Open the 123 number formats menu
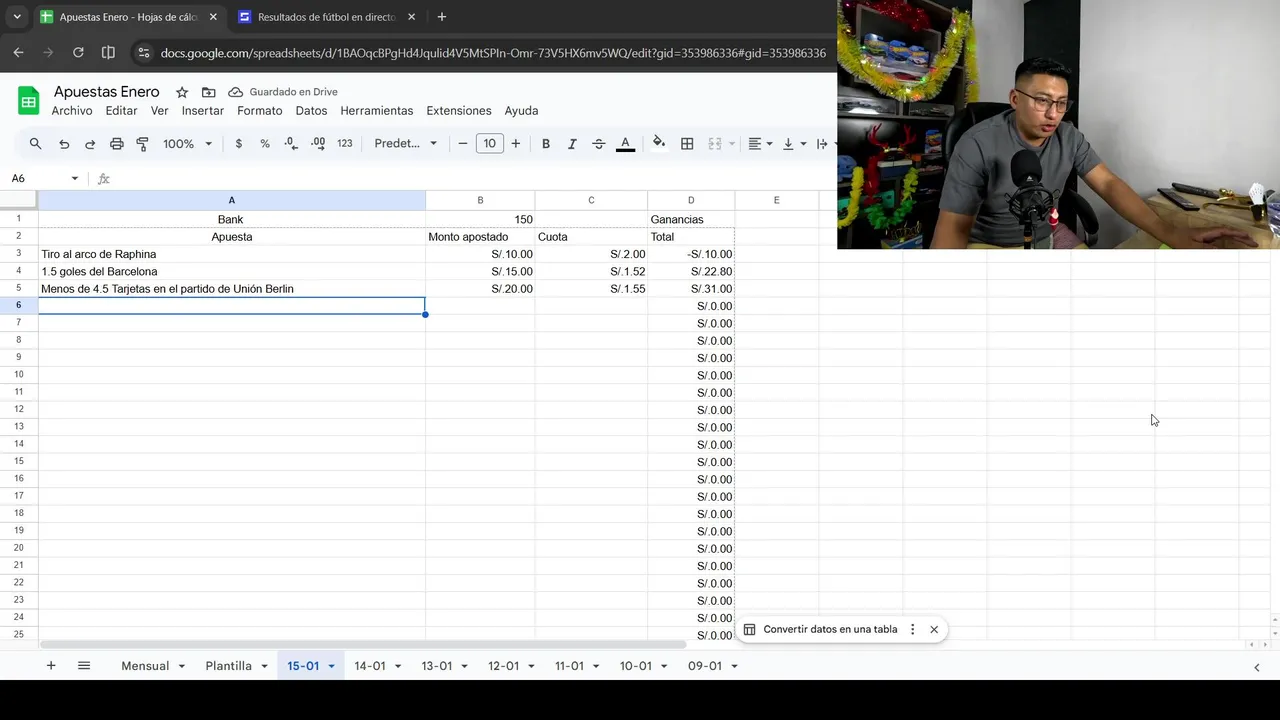The height and width of the screenshot is (720, 1280). (x=344, y=144)
